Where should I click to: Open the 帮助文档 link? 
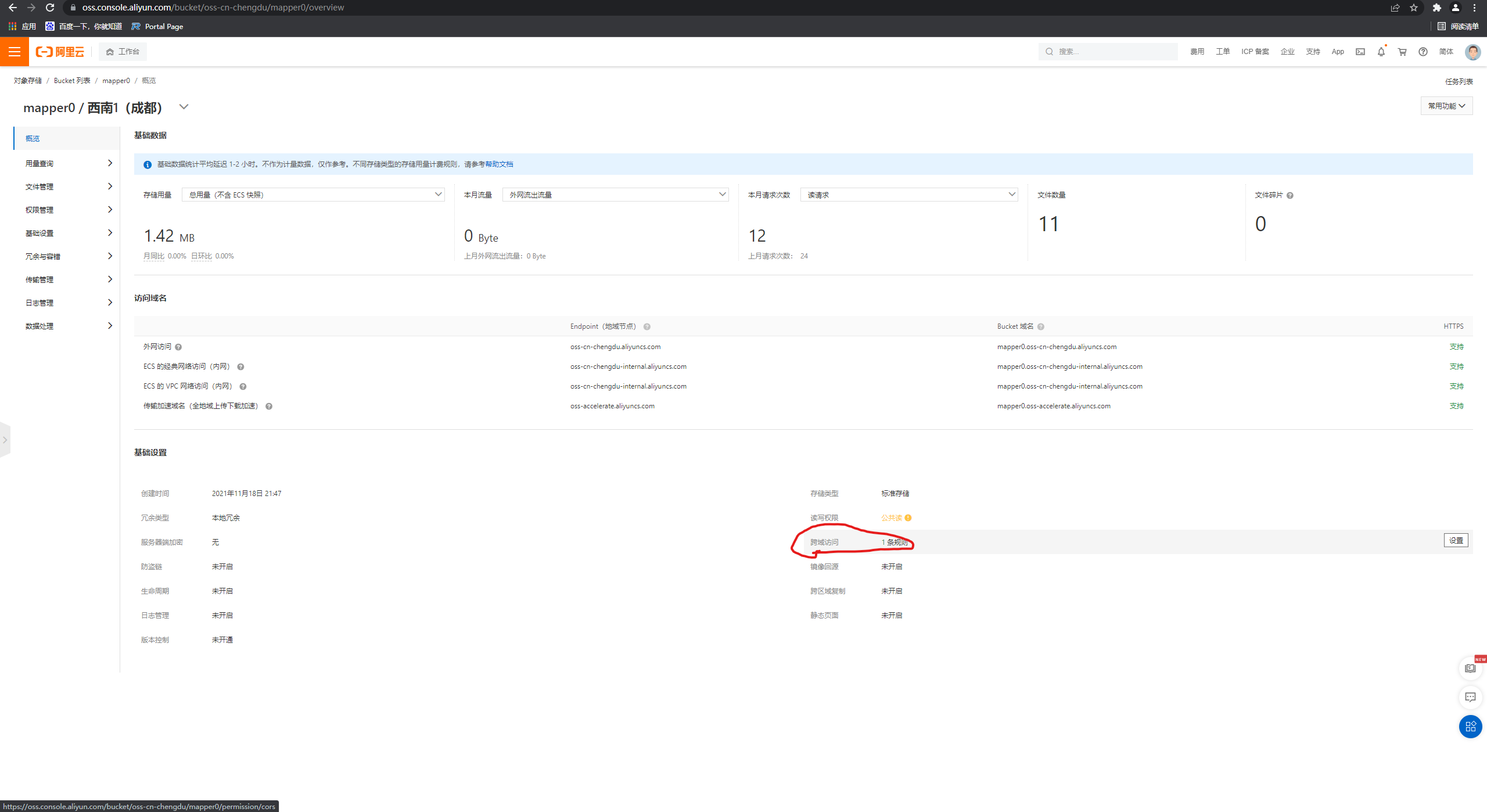pyautogui.click(x=499, y=164)
